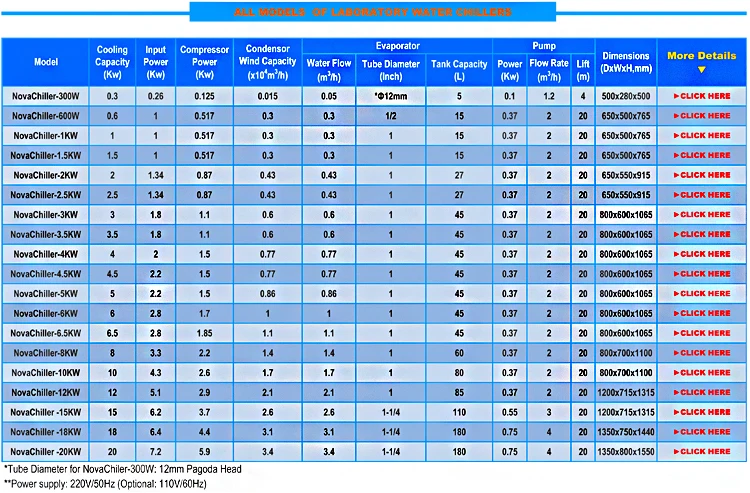Screen dimensions: 750x493
Task: Select the NovaChiller-300W model name
Action: (46, 96)
